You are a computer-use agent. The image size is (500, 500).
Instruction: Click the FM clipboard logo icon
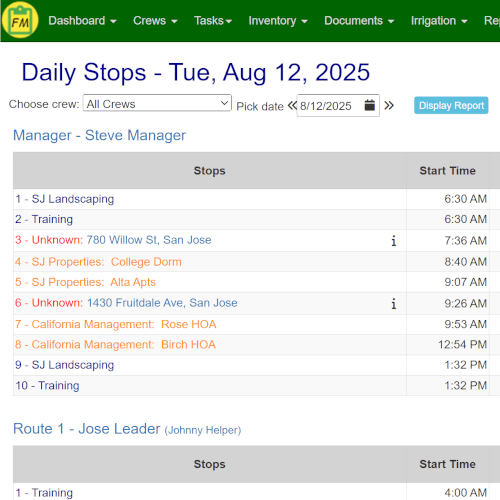20,20
